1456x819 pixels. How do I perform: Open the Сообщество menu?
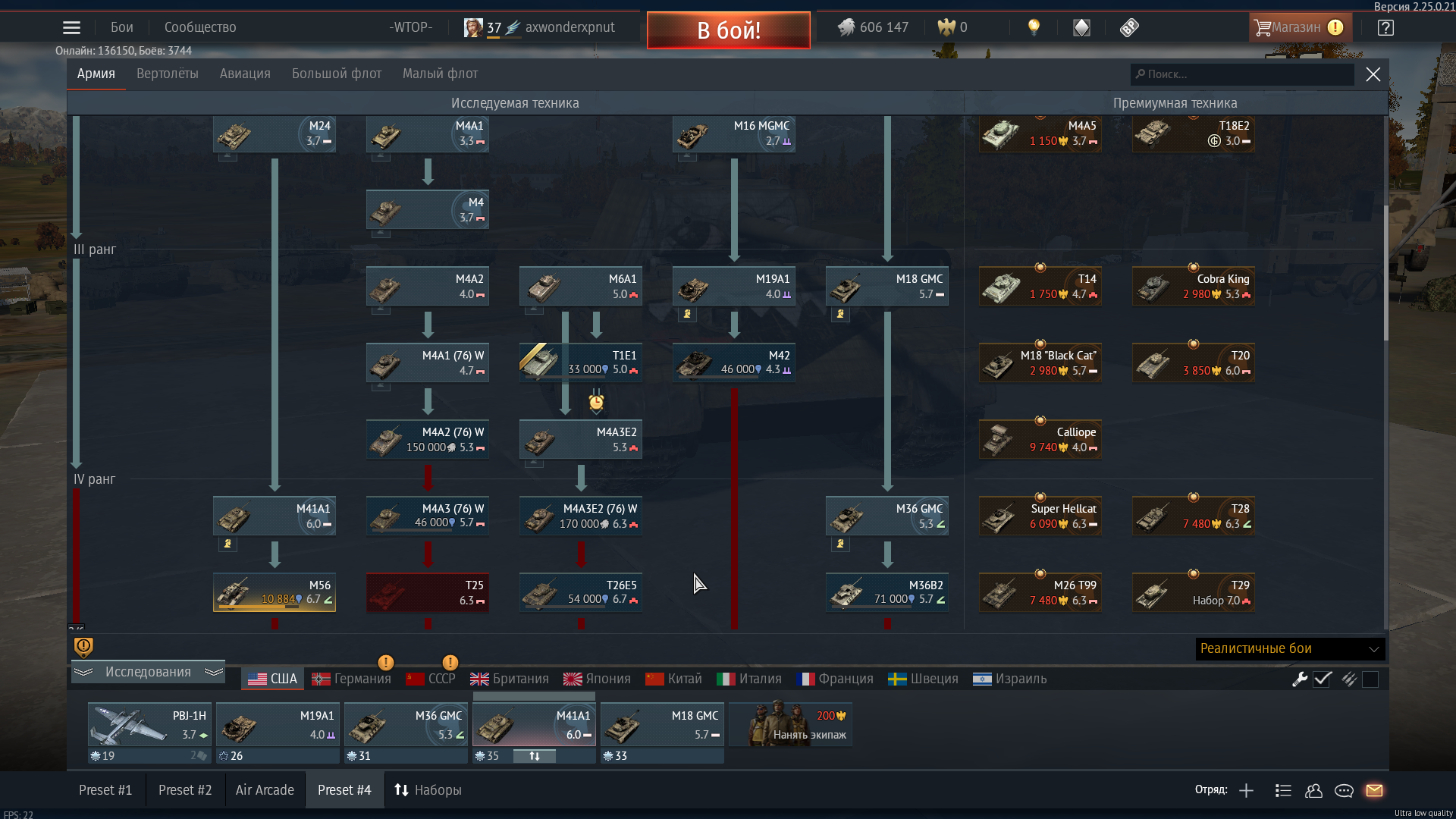(200, 27)
